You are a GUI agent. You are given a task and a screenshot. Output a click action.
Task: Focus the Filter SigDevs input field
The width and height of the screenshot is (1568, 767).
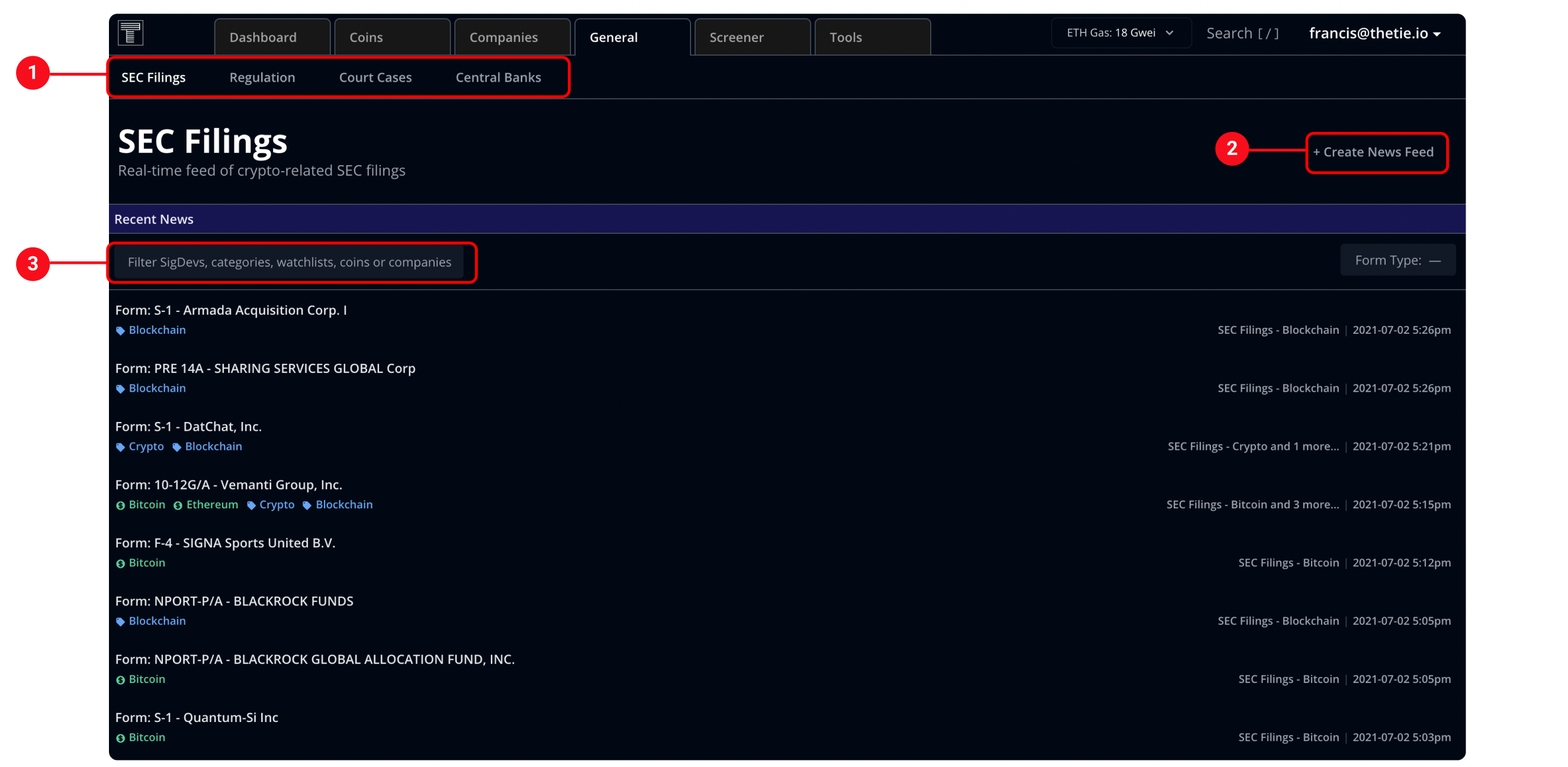(289, 262)
